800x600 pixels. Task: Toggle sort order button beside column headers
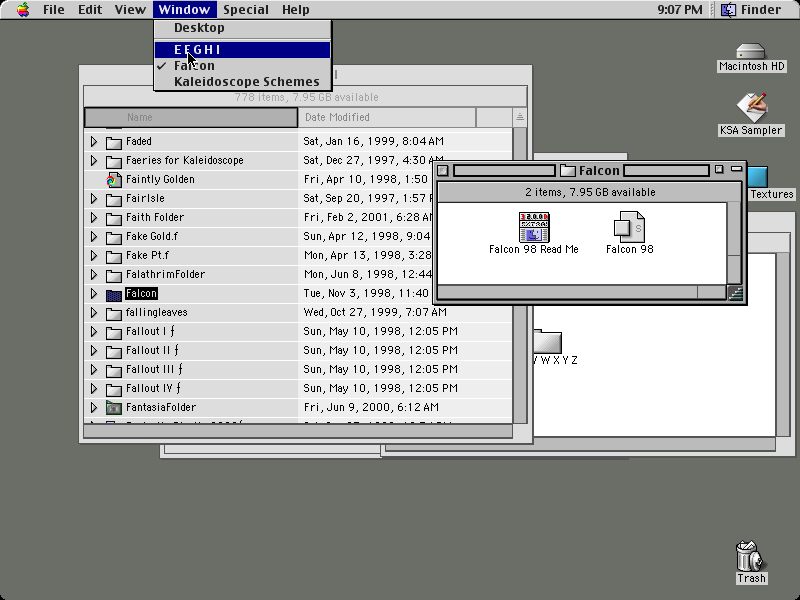click(519, 117)
